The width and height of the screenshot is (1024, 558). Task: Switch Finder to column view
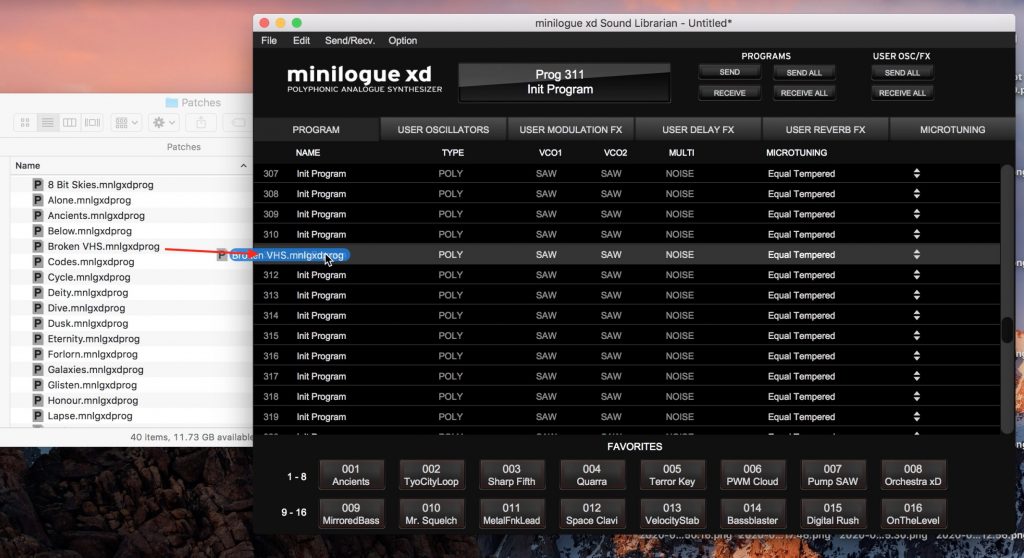(69, 122)
